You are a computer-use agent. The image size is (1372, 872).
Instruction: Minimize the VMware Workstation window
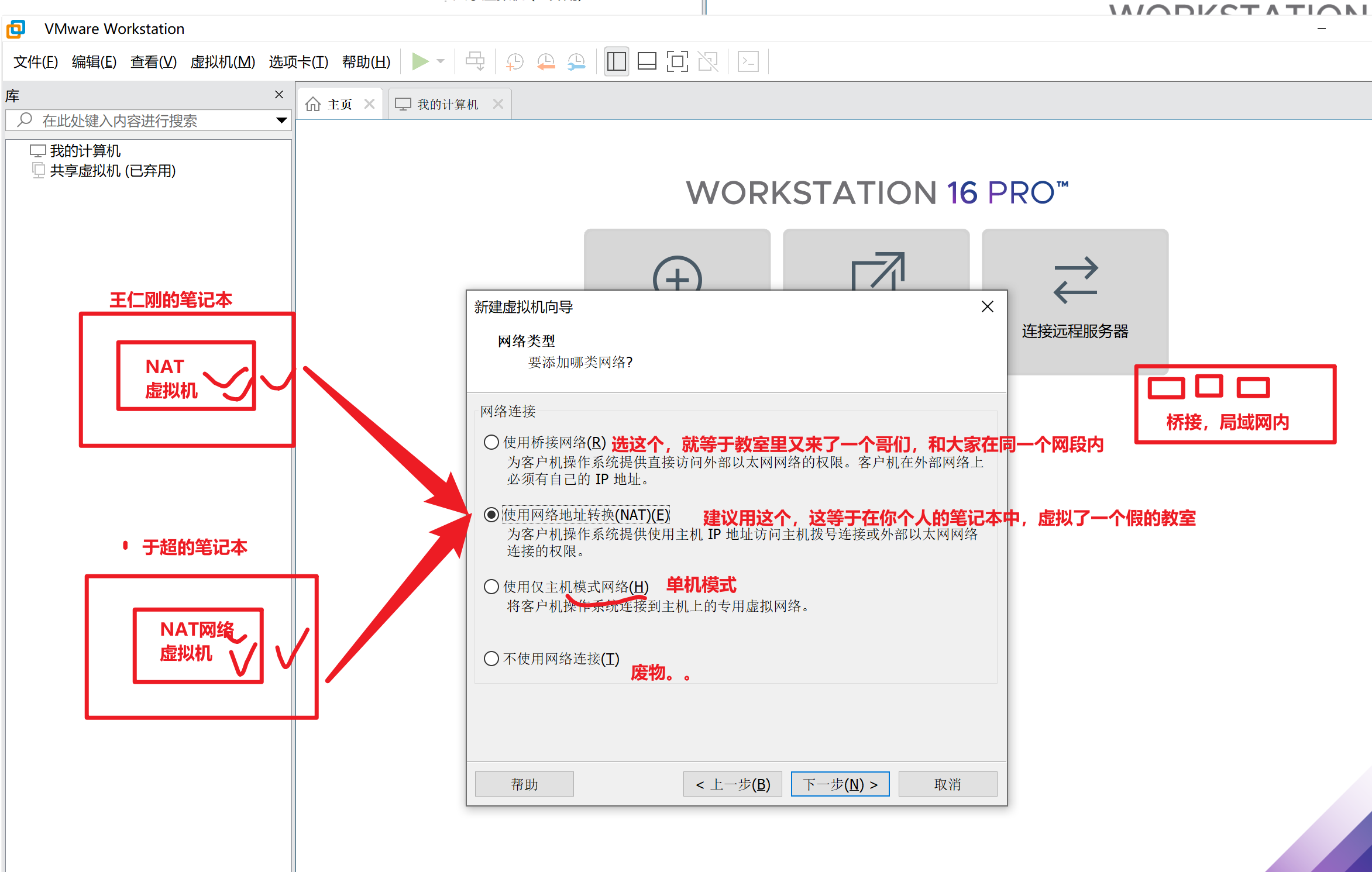[1322, 29]
